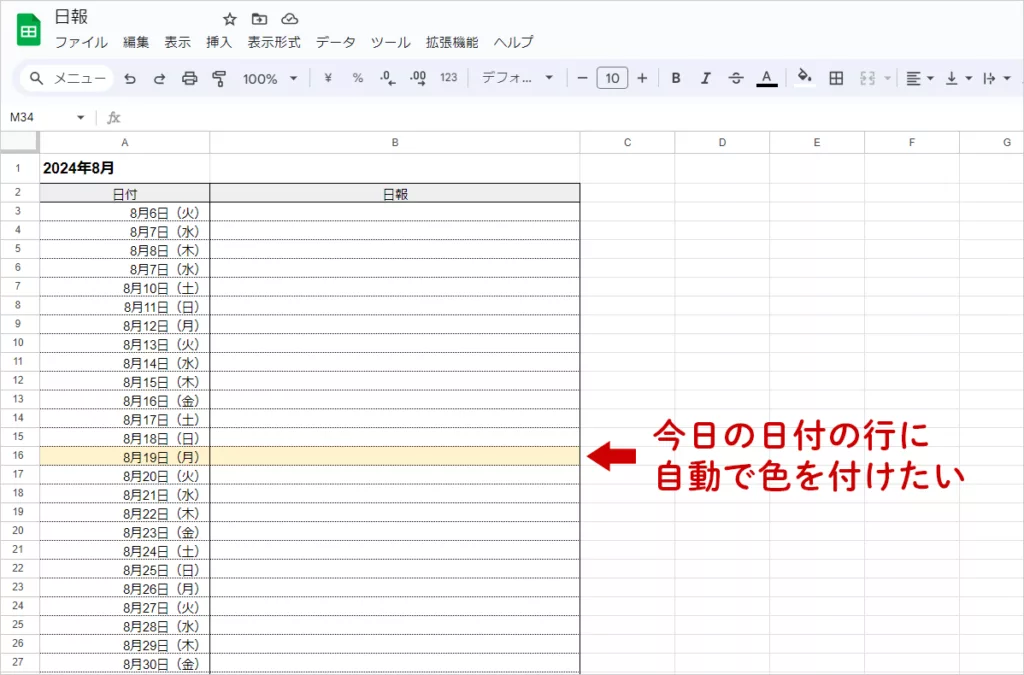Select row 16 header
Image resolution: width=1024 pixels, height=675 pixels.
tap(18, 456)
